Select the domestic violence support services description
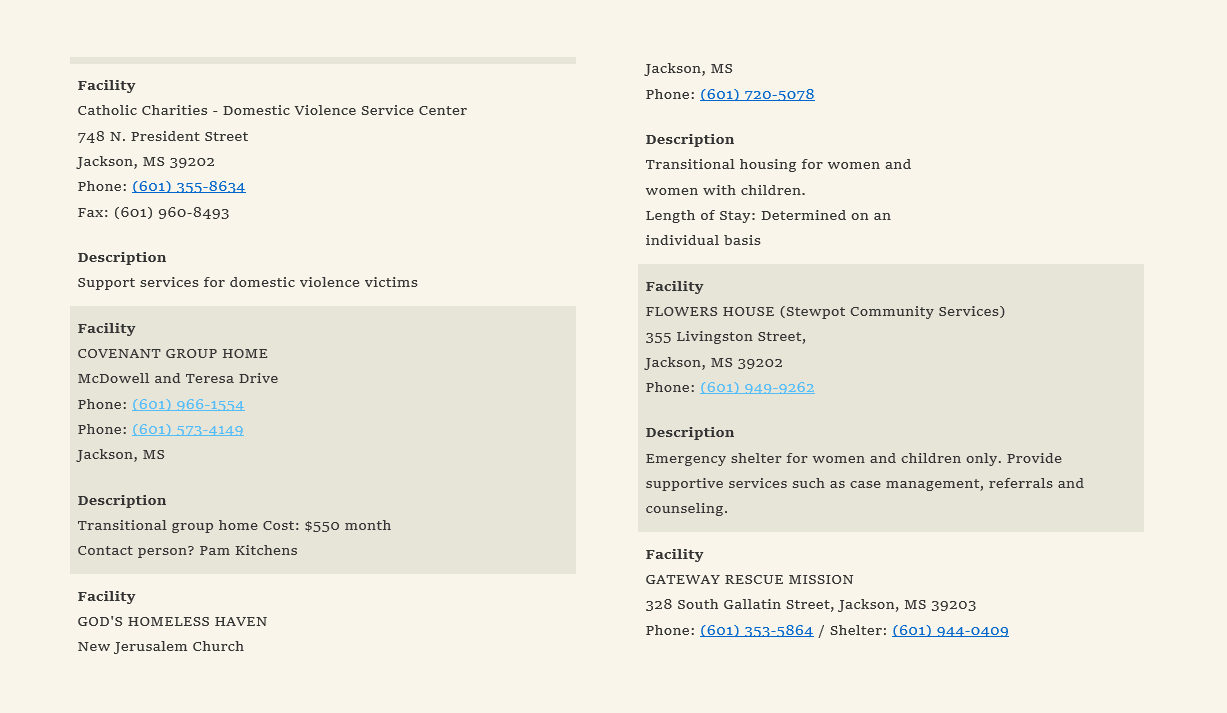 click(247, 283)
